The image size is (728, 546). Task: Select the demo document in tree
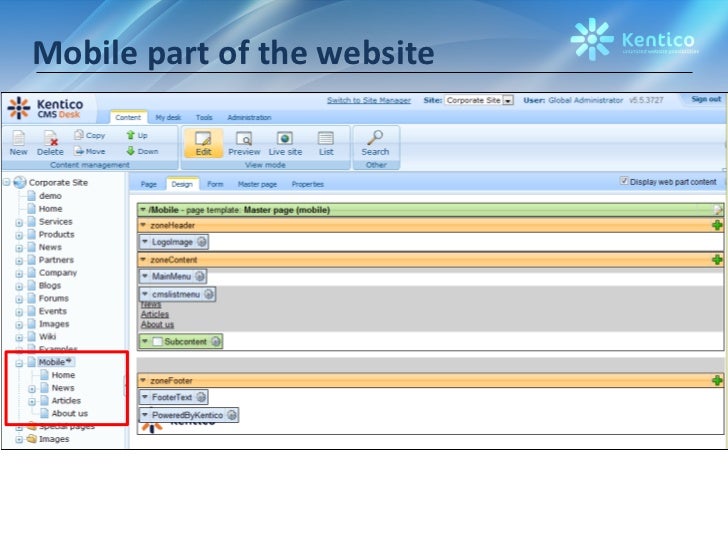pos(50,196)
